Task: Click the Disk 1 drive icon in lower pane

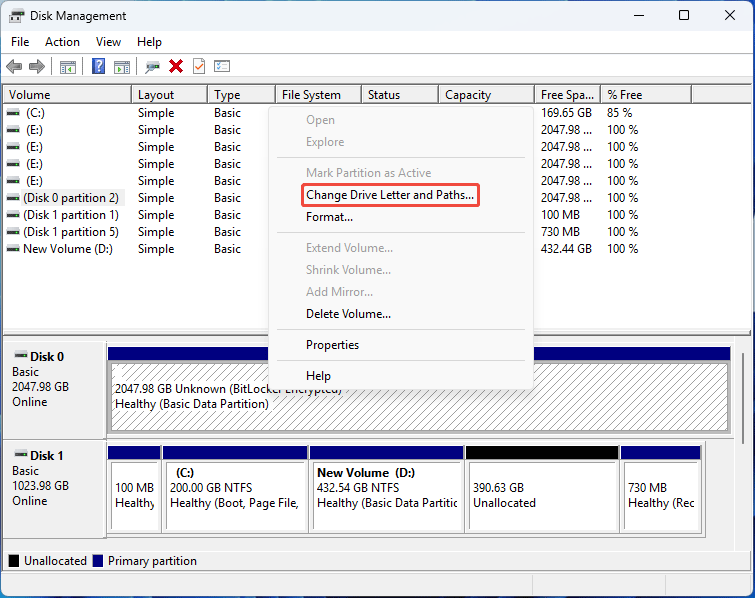Action: click(21, 454)
